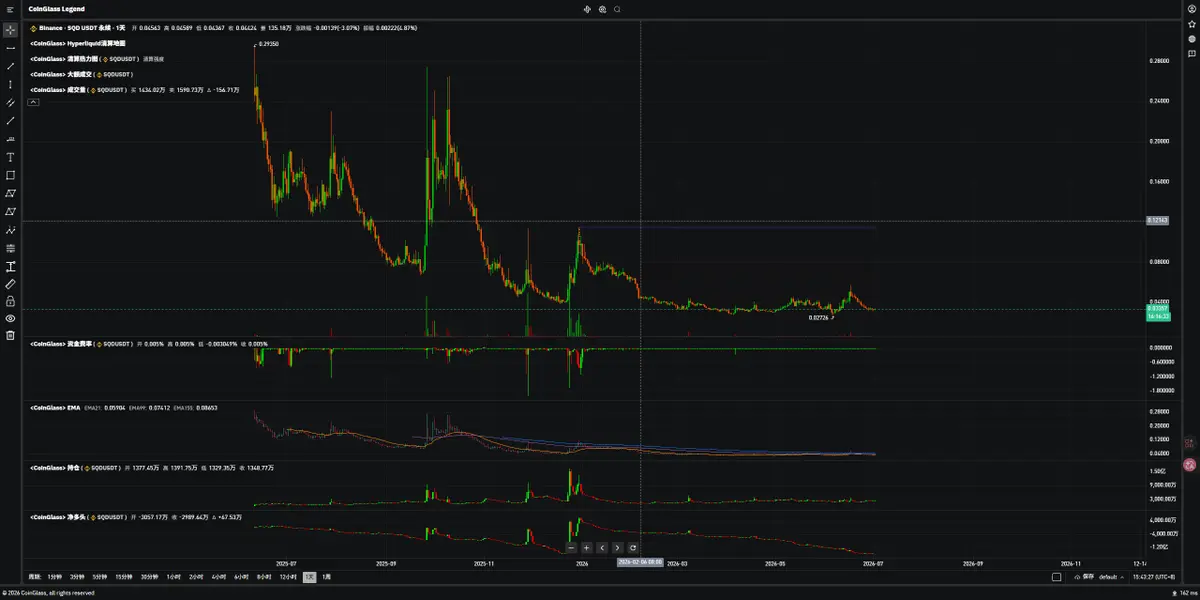The image size is (1200, 600).
Task: Reset the chart view with refresh button
Action: (633, 548)
